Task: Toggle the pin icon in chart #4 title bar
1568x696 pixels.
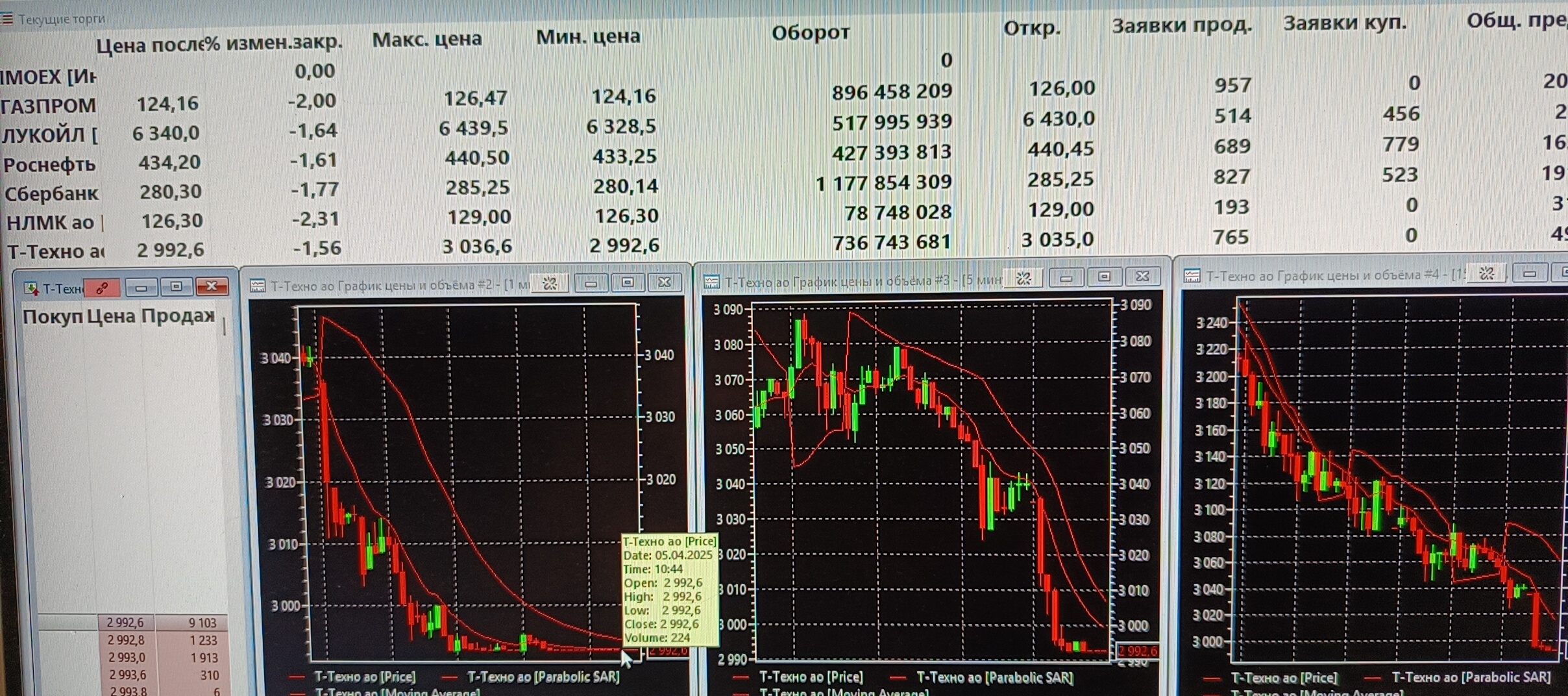Action: click(1487, 273)
